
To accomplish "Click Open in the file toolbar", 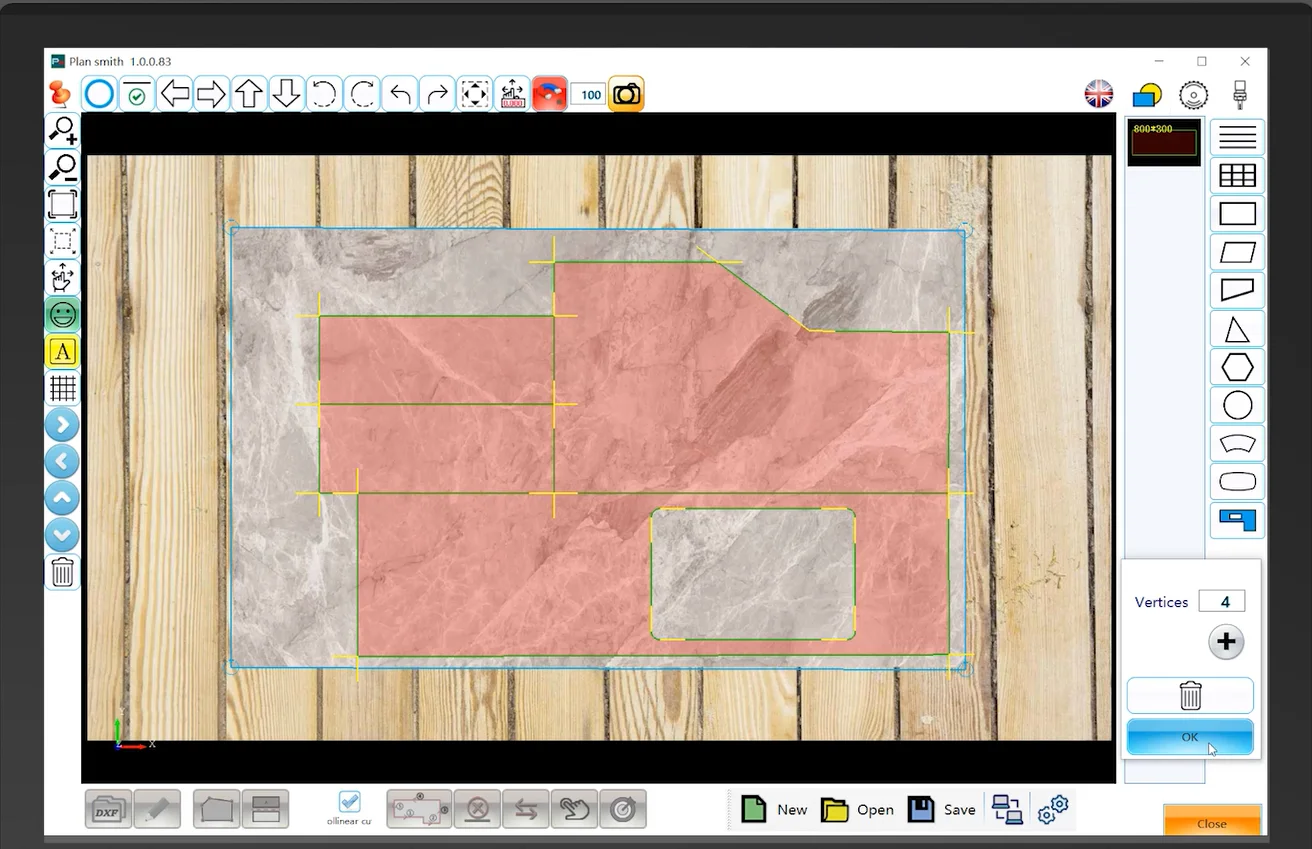I will (857, 809).
